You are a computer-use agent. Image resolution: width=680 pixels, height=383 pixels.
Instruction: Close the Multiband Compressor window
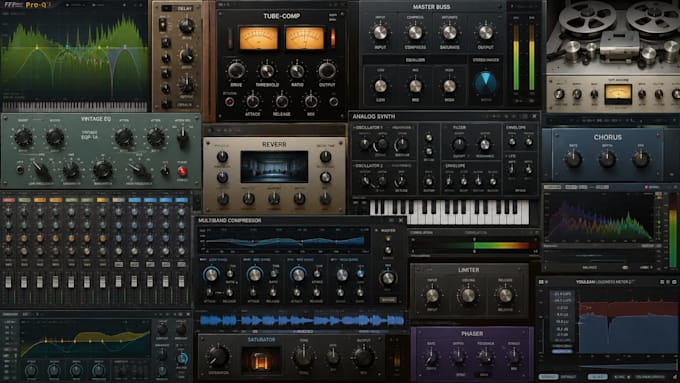click(401, 220)
